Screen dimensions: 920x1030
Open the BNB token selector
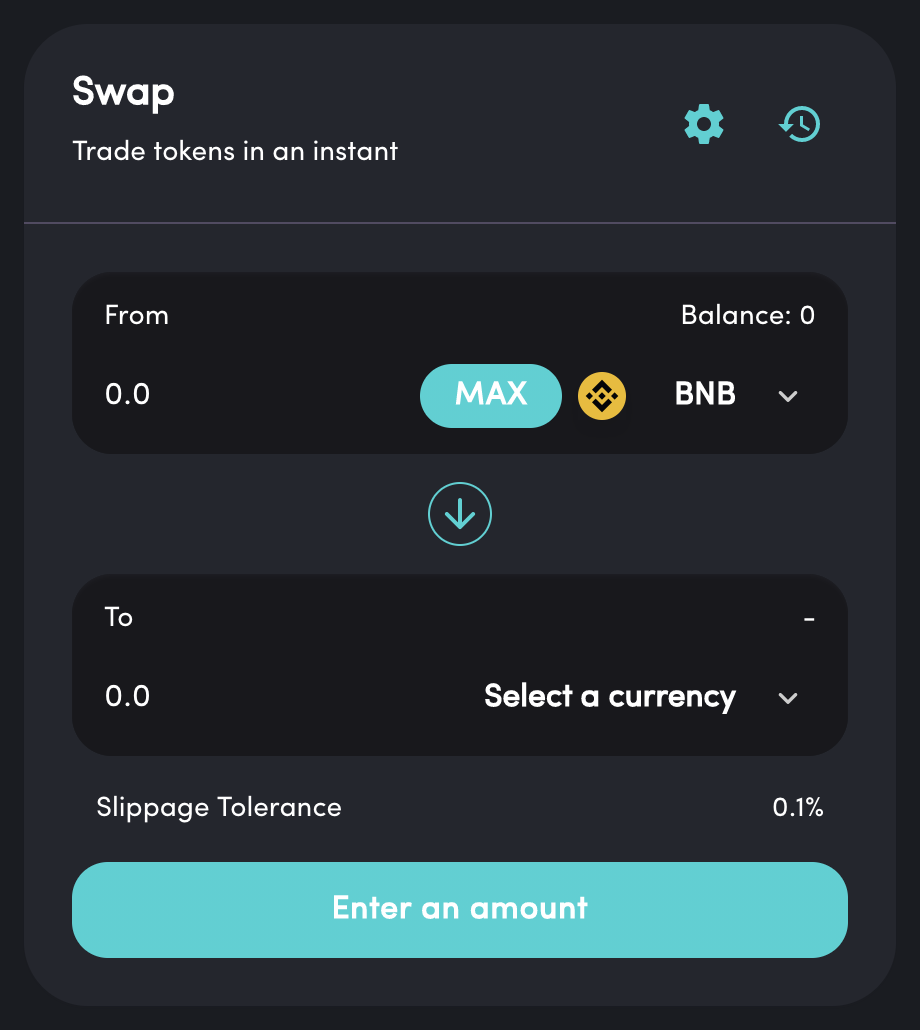point(705,395)
